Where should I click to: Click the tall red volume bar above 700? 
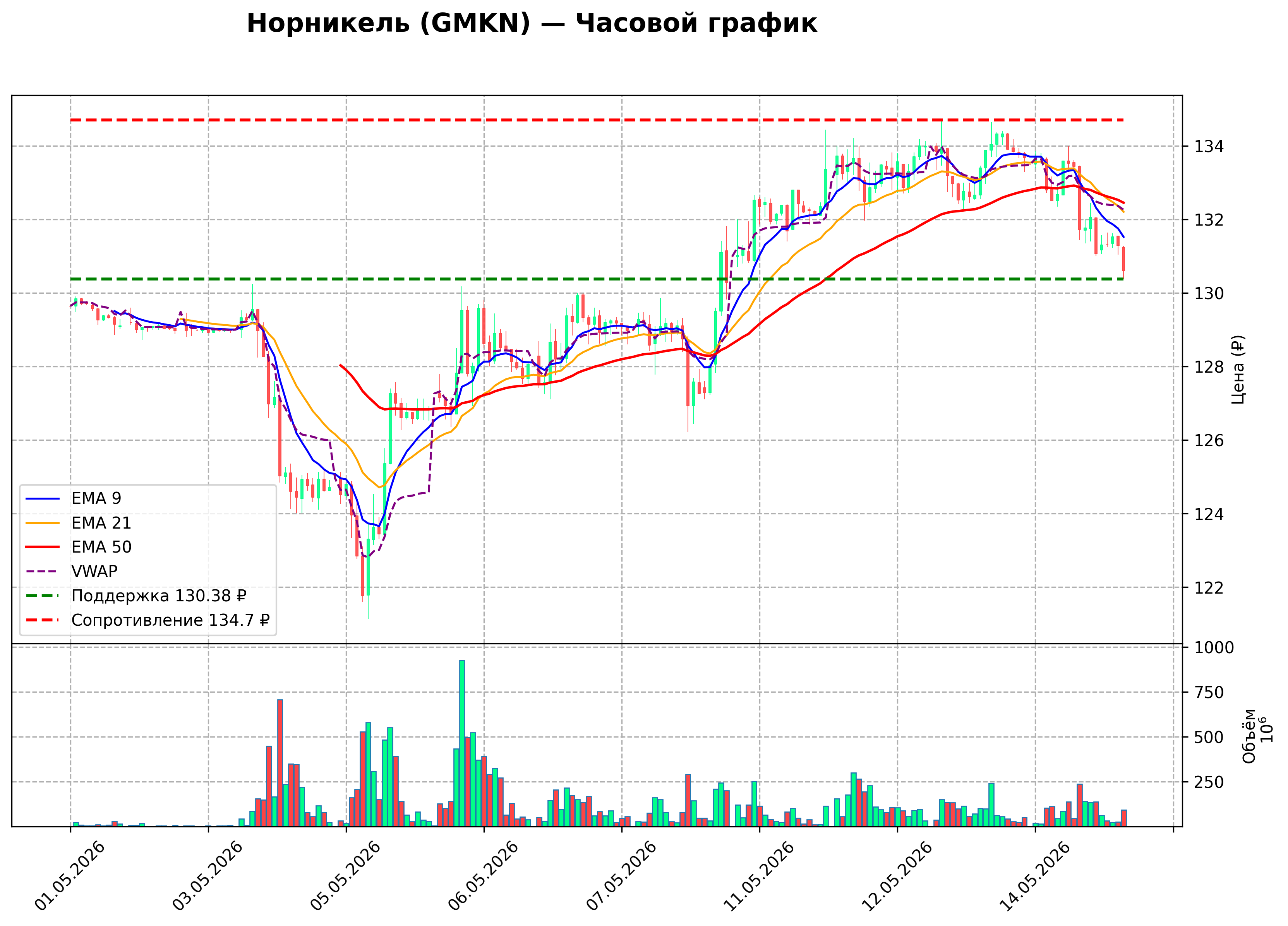[280, 763]
